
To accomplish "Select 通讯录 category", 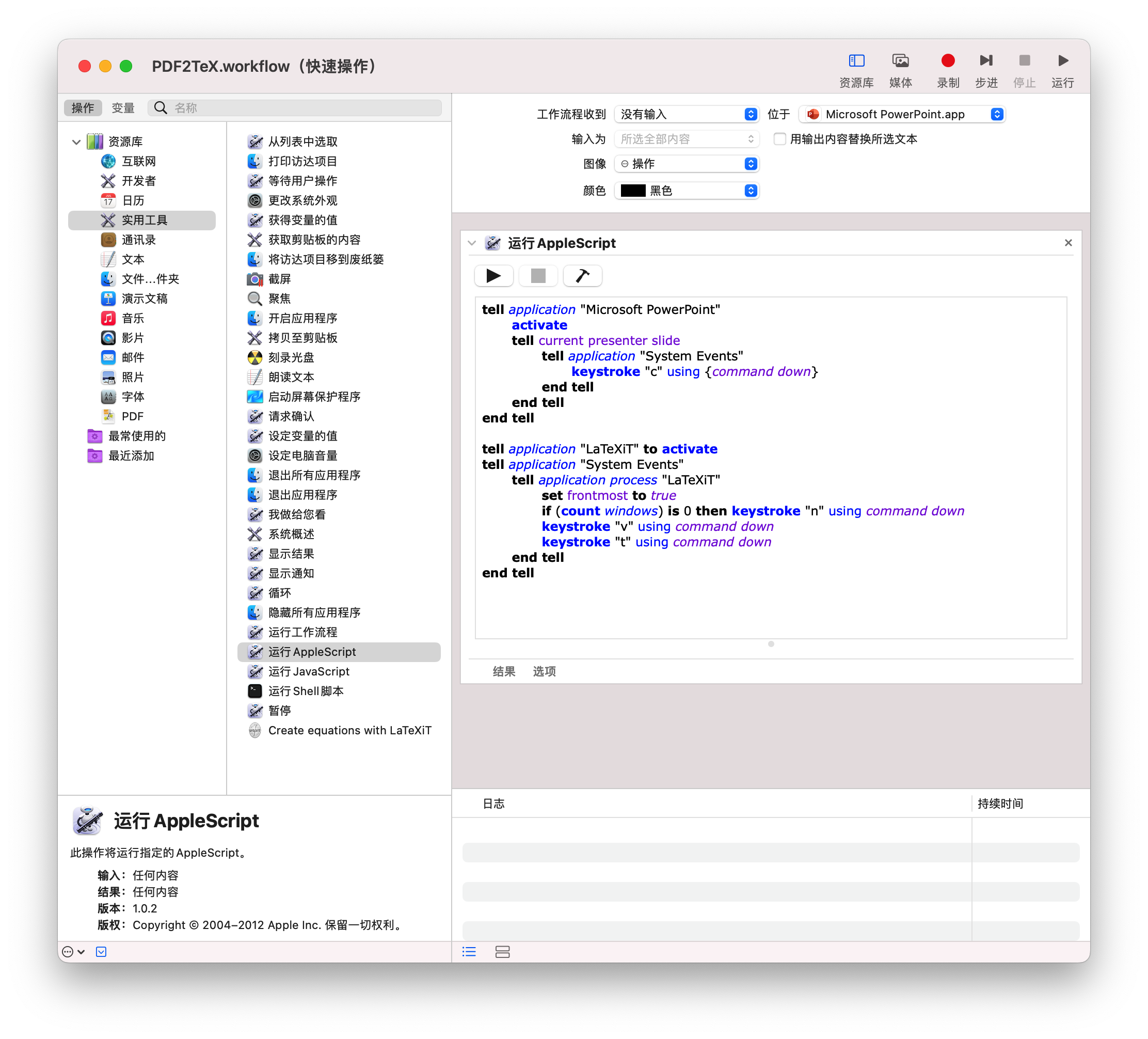I will pos(142,240).
